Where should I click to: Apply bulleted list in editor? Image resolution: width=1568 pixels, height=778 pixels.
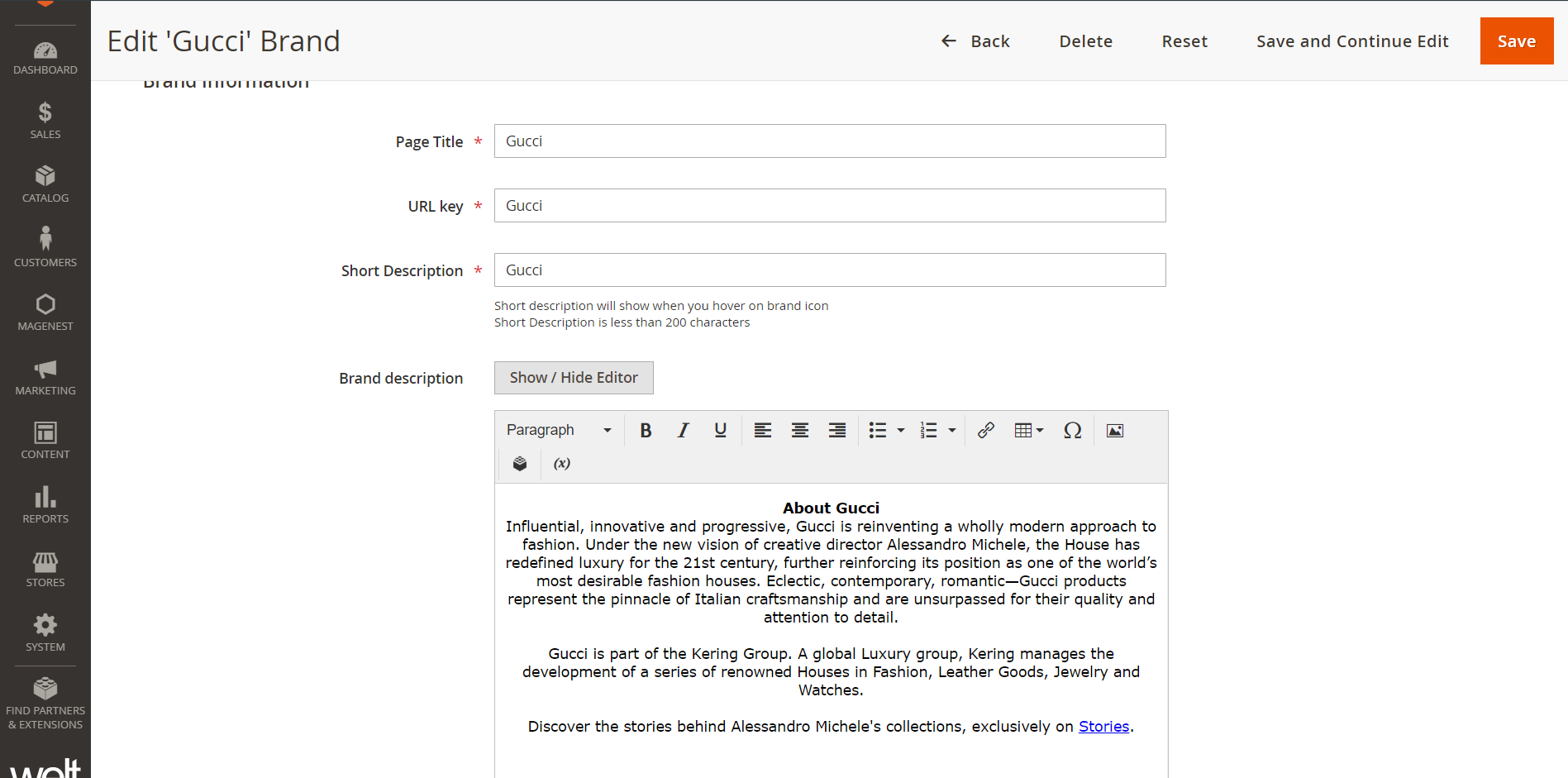point(878,430)
